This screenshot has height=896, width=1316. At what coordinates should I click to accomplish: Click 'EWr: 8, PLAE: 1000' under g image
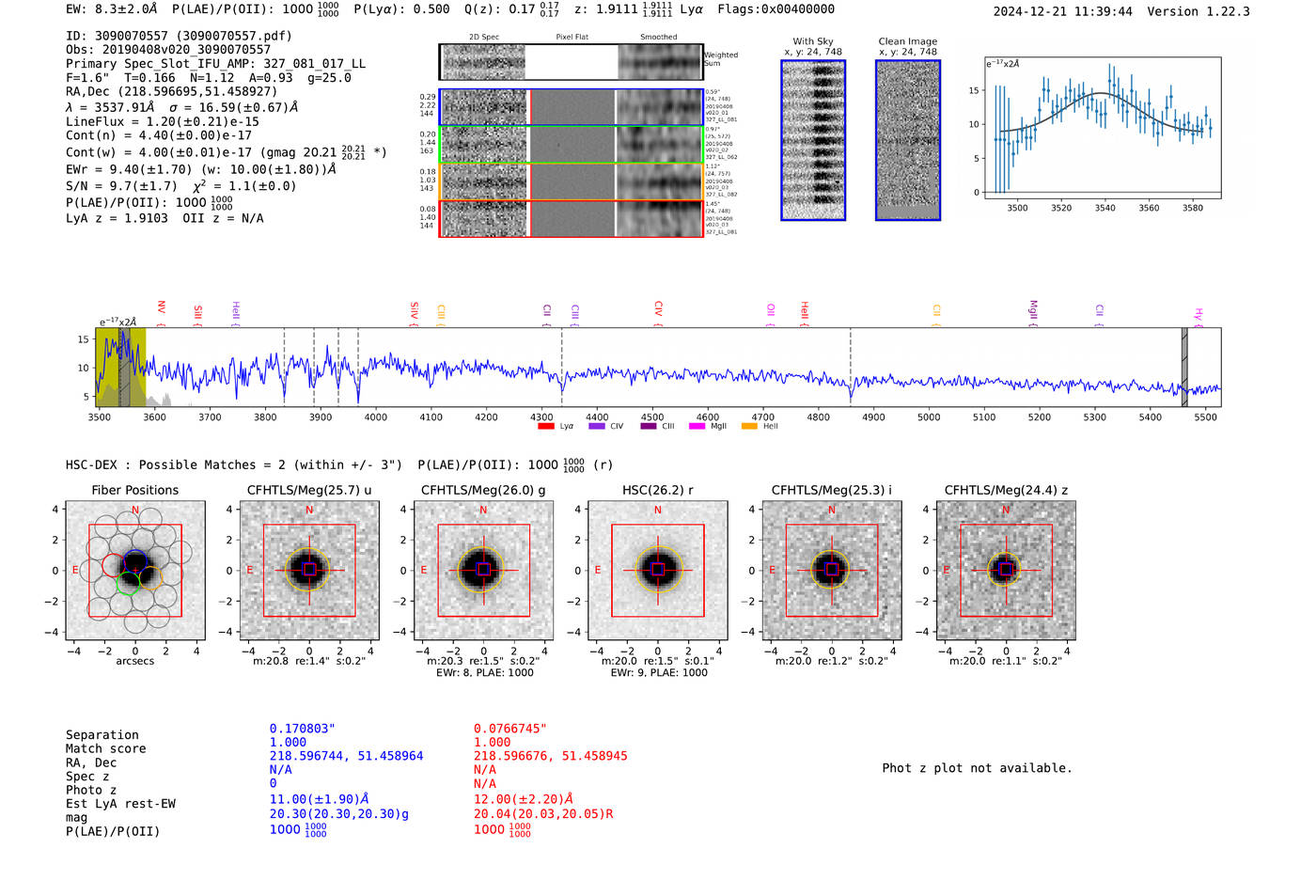click(484, 673)
